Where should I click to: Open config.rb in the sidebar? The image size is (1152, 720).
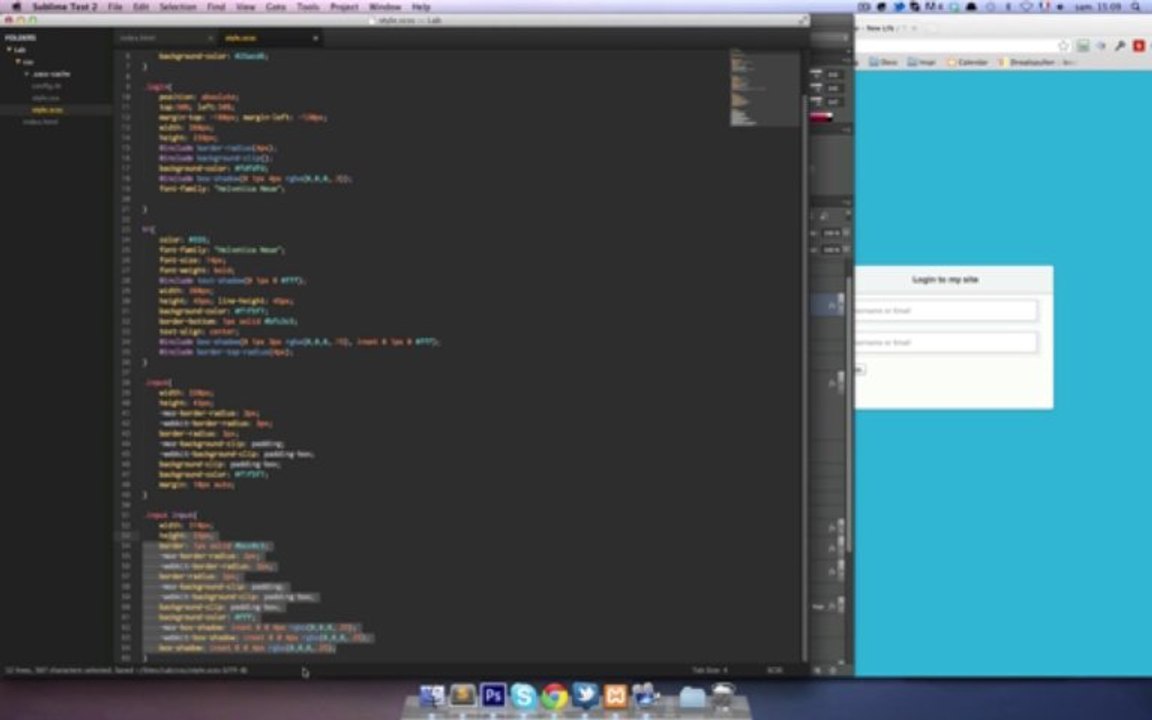click(46, 86)
